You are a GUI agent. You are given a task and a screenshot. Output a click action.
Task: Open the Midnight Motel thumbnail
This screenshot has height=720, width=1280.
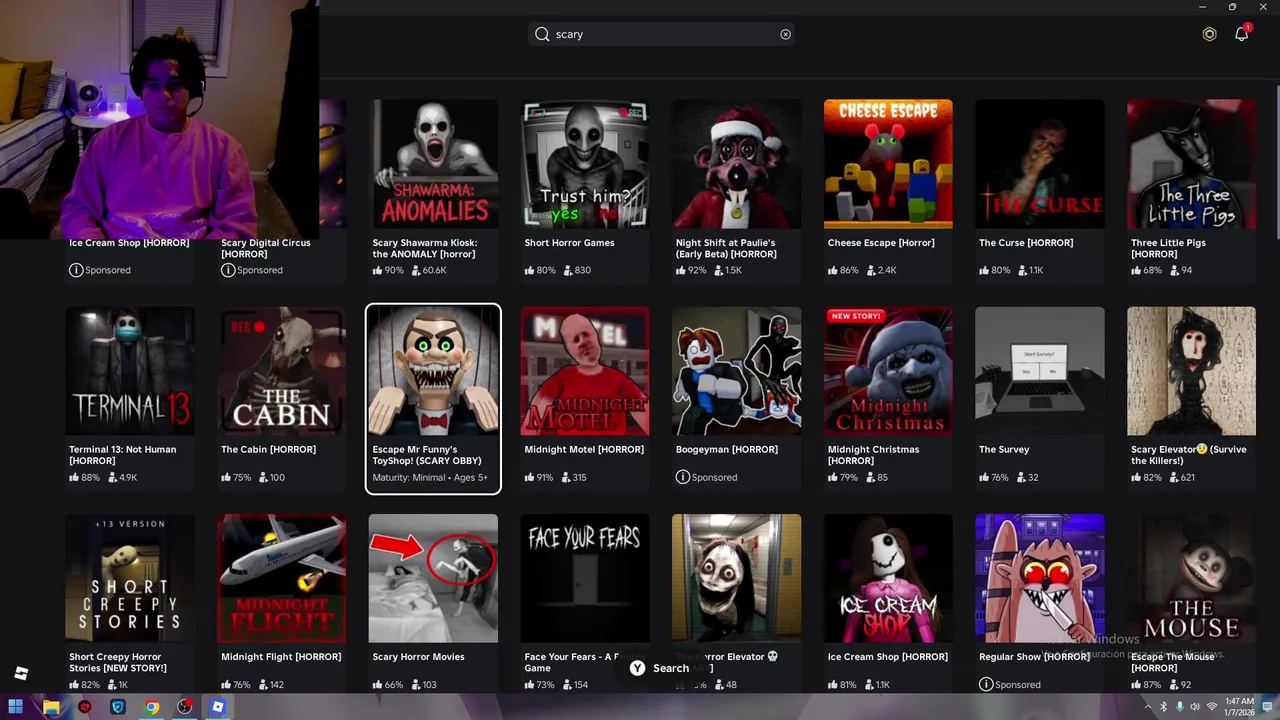click(x=585, y=371)
